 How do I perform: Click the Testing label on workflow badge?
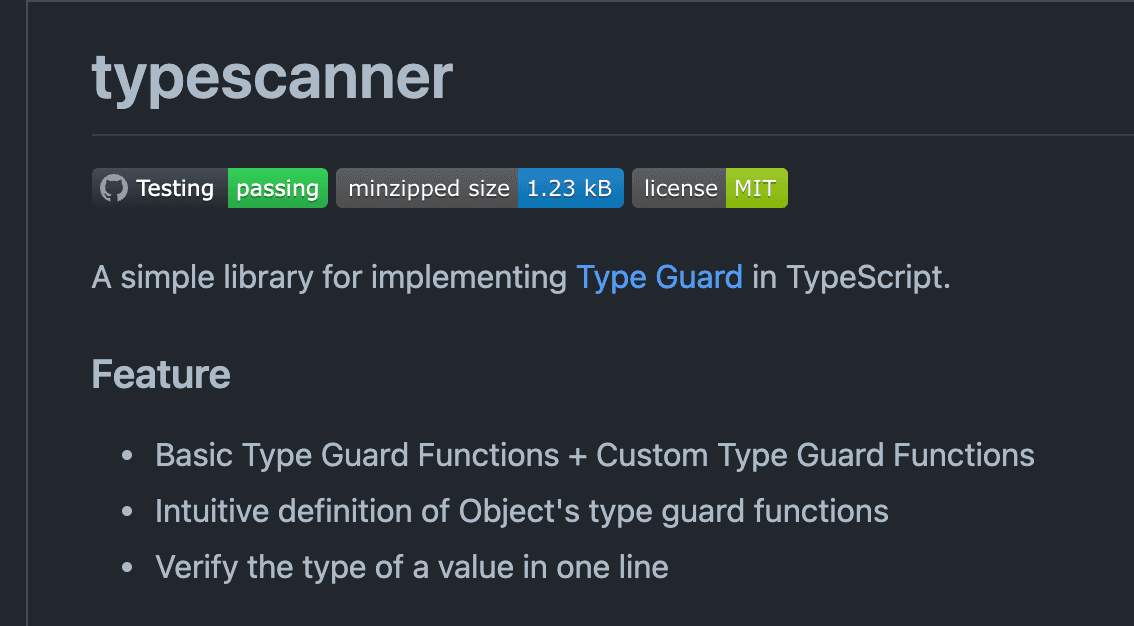pos(175,188)
